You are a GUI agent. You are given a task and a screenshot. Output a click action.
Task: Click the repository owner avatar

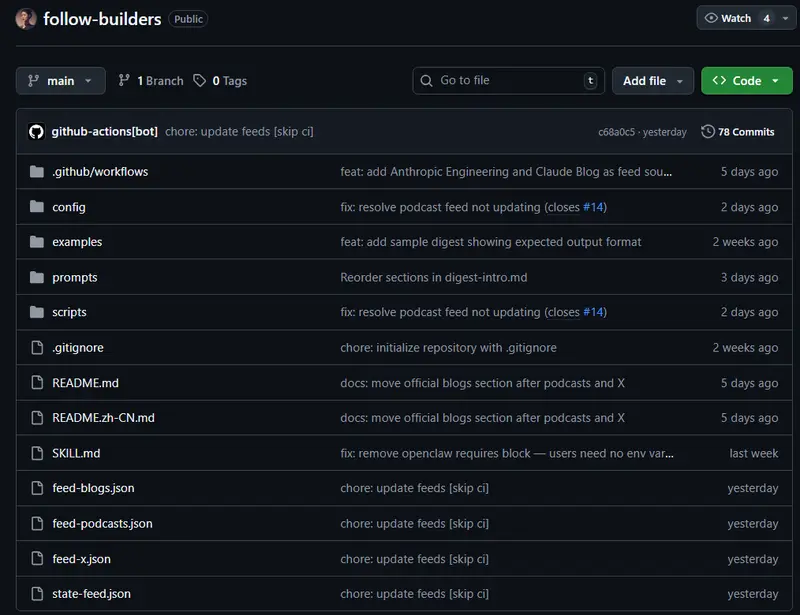pos(27,18)
